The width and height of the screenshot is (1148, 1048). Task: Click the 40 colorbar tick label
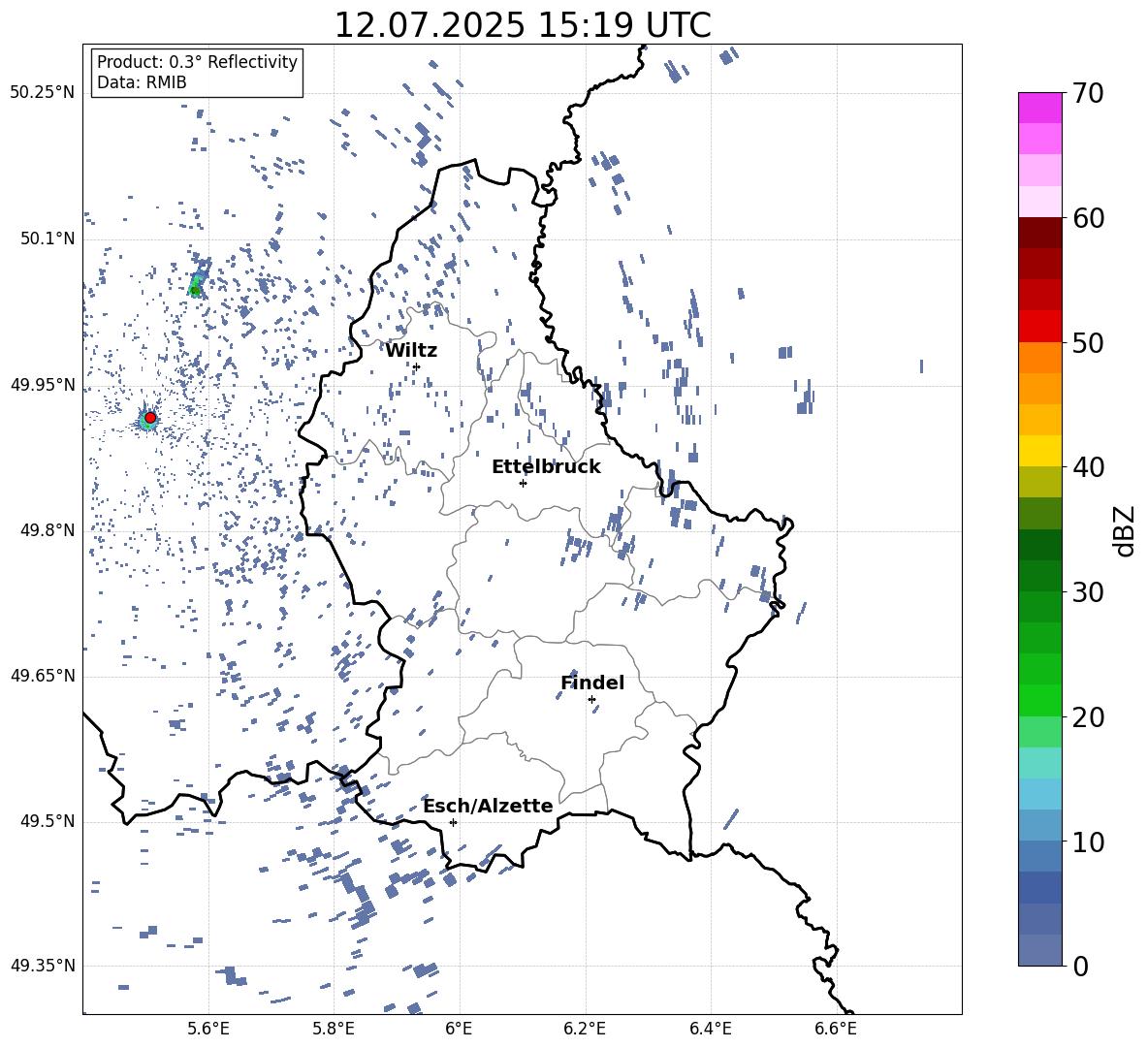tap(1088, 467)
